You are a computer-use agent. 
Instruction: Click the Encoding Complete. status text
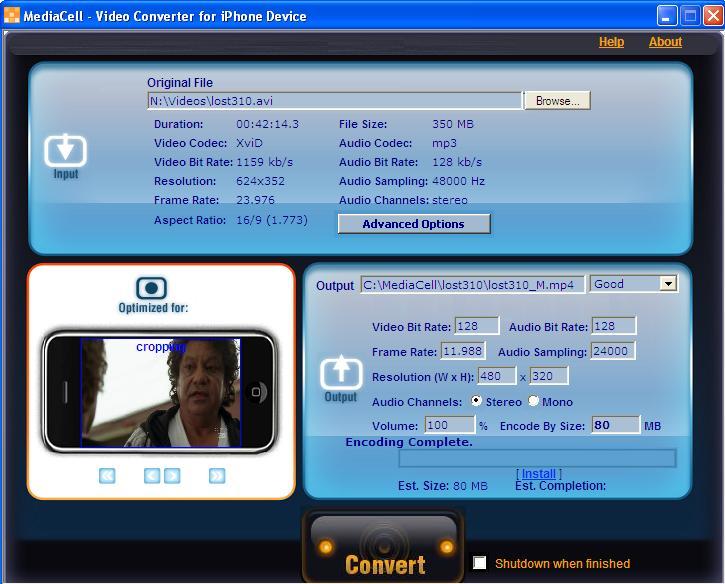point(409,442)
